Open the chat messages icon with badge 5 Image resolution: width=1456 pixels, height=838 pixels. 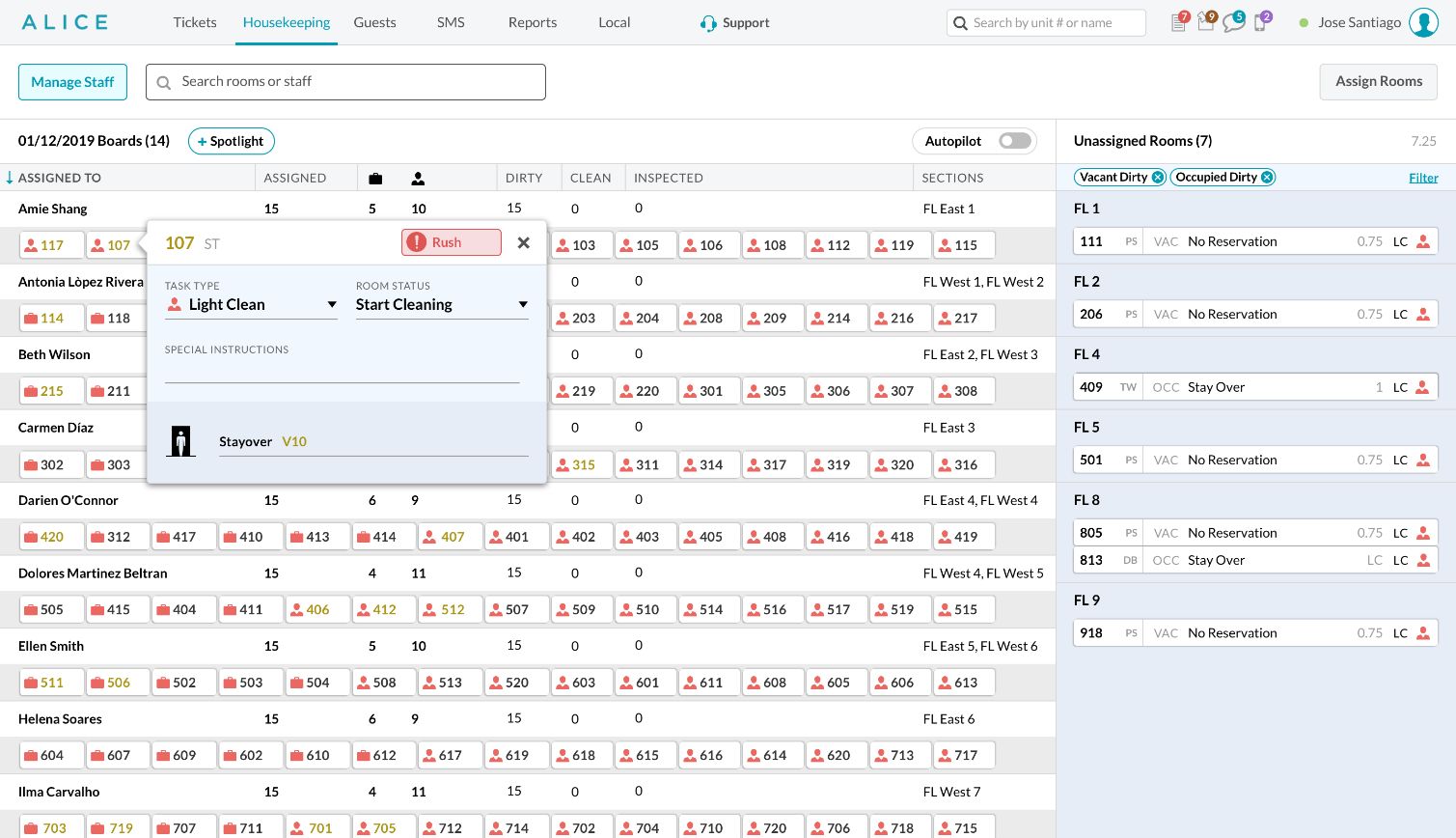(x=1233, y=22)
